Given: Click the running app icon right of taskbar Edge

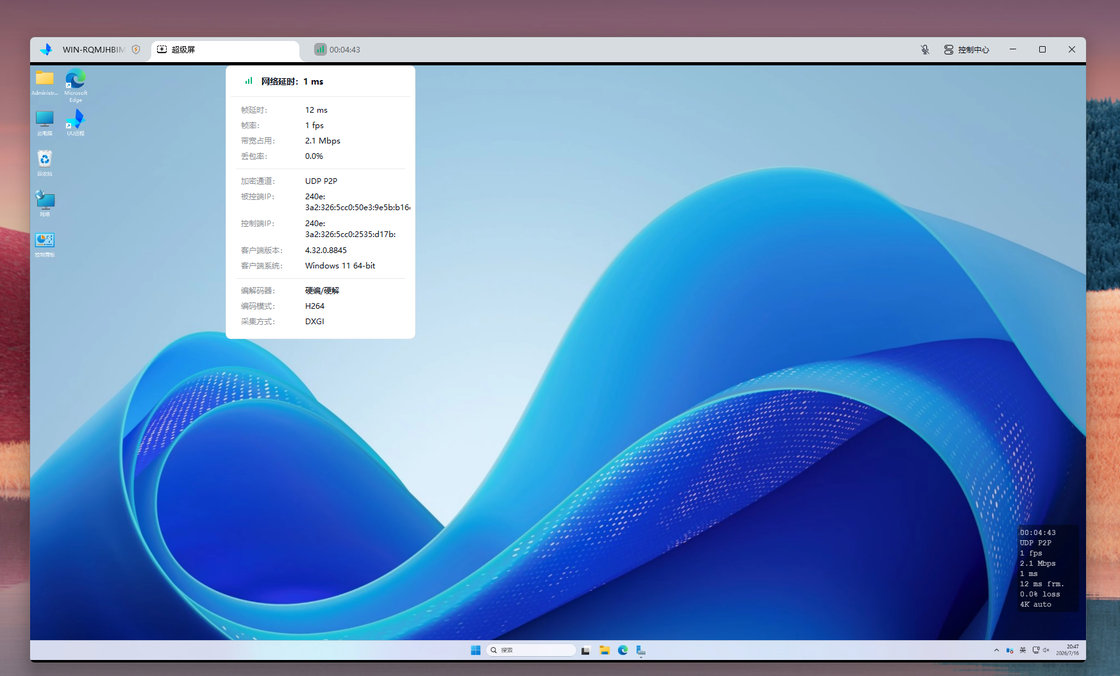Looking at the screenshot, I should (641, 650).
